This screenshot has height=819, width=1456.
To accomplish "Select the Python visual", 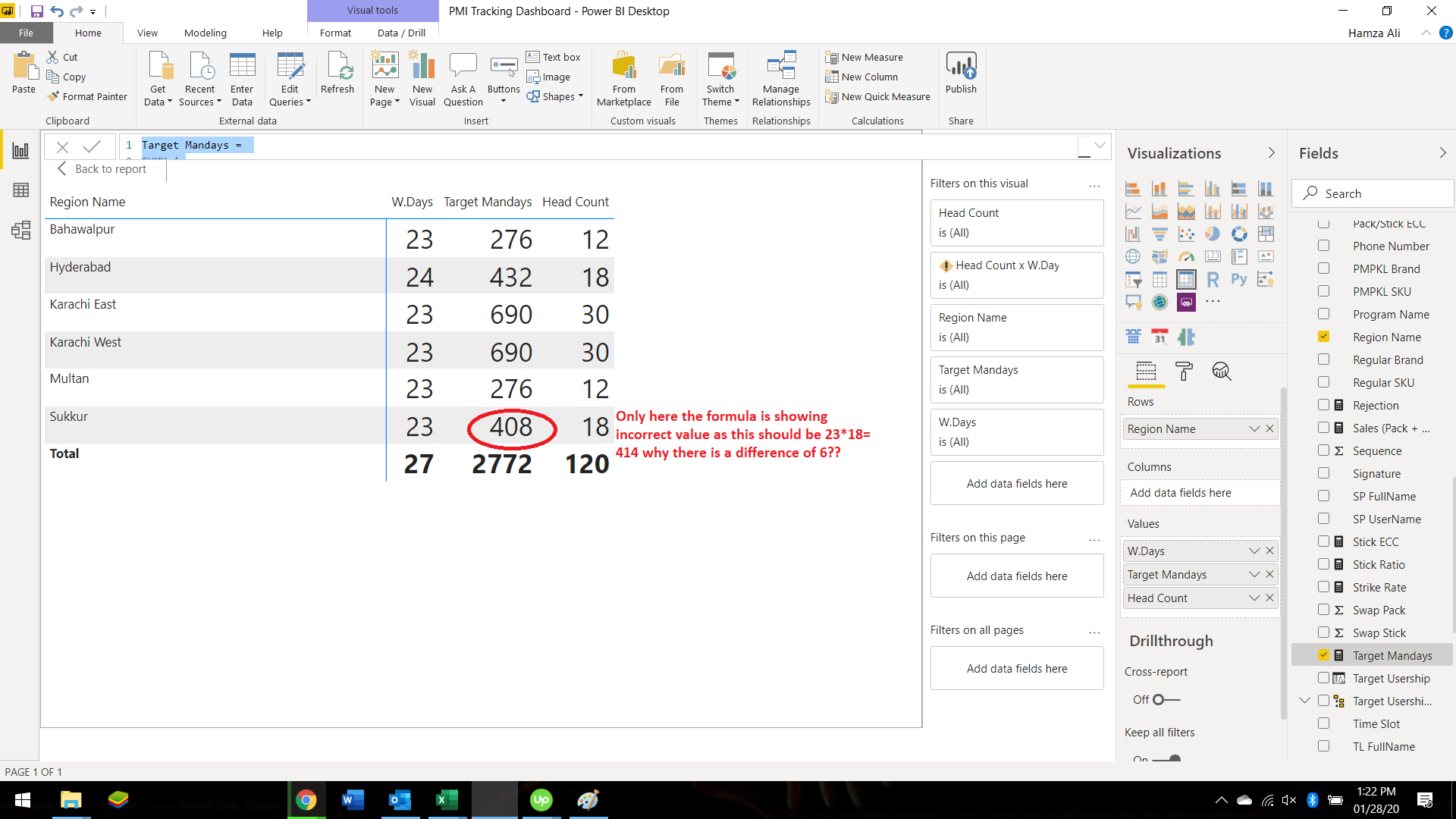I will click(1239, 279).
